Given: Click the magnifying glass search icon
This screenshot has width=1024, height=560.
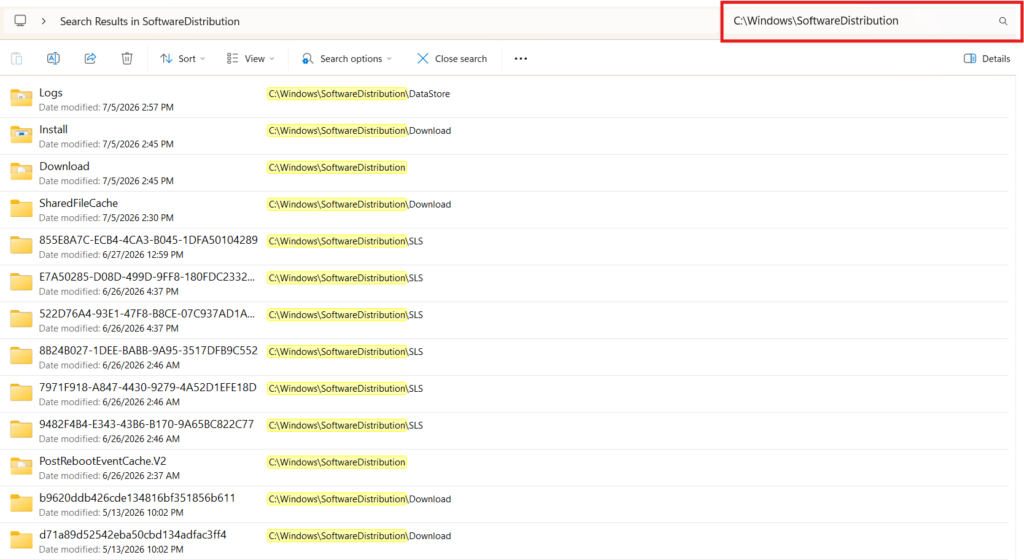Looking at the screenshot, I should point(1003,22).
